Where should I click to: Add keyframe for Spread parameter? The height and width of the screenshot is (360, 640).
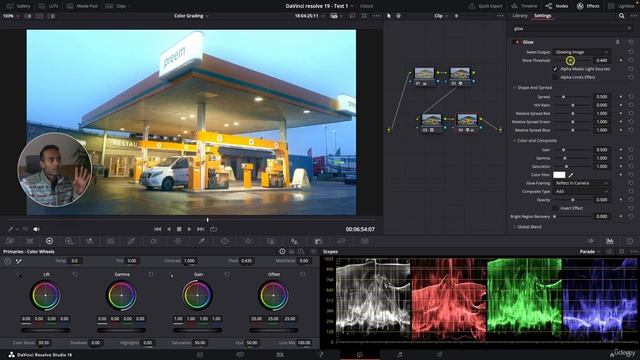coord(621,97)
